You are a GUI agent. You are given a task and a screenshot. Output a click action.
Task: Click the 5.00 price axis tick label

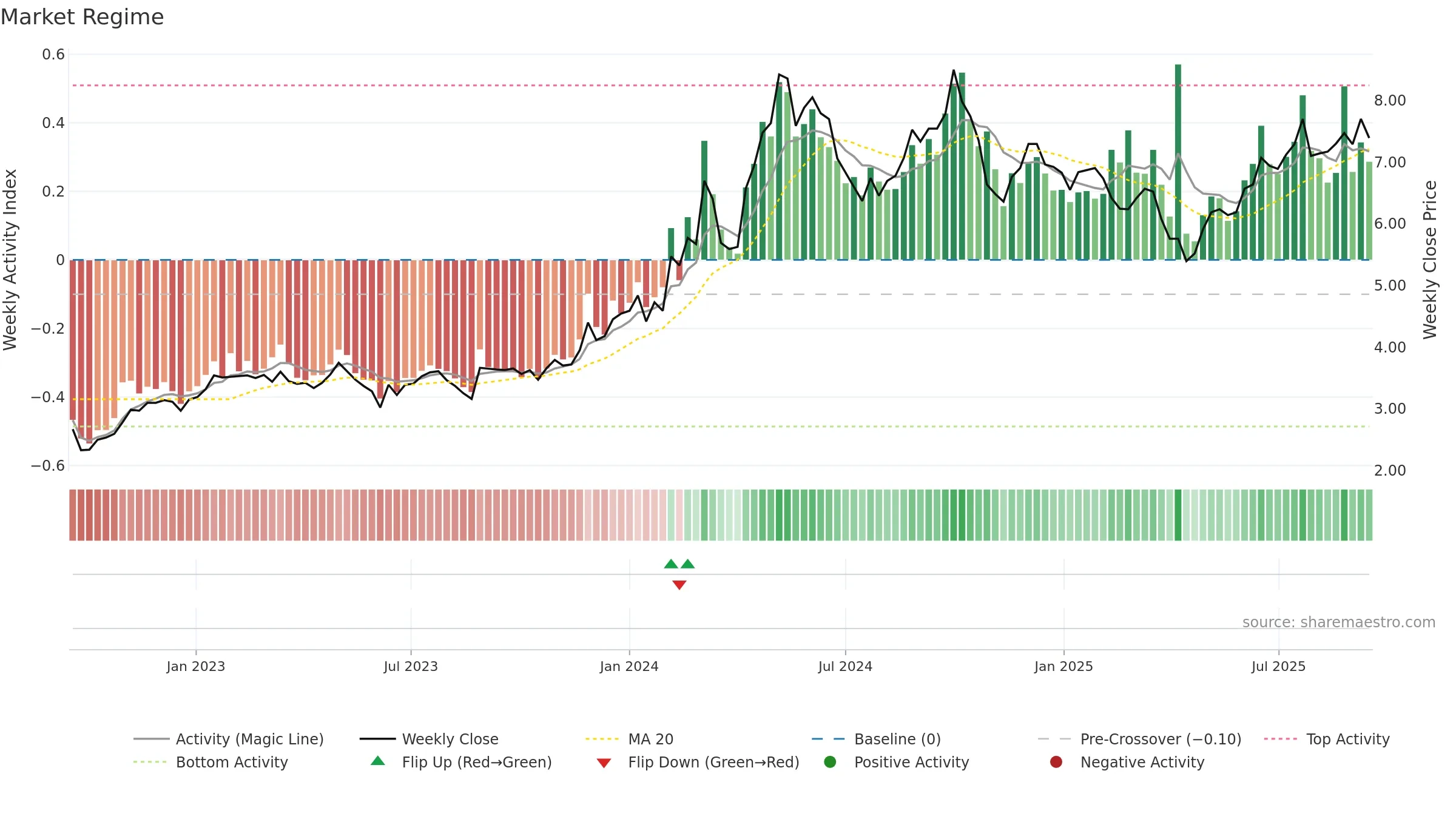[1390, 285]
